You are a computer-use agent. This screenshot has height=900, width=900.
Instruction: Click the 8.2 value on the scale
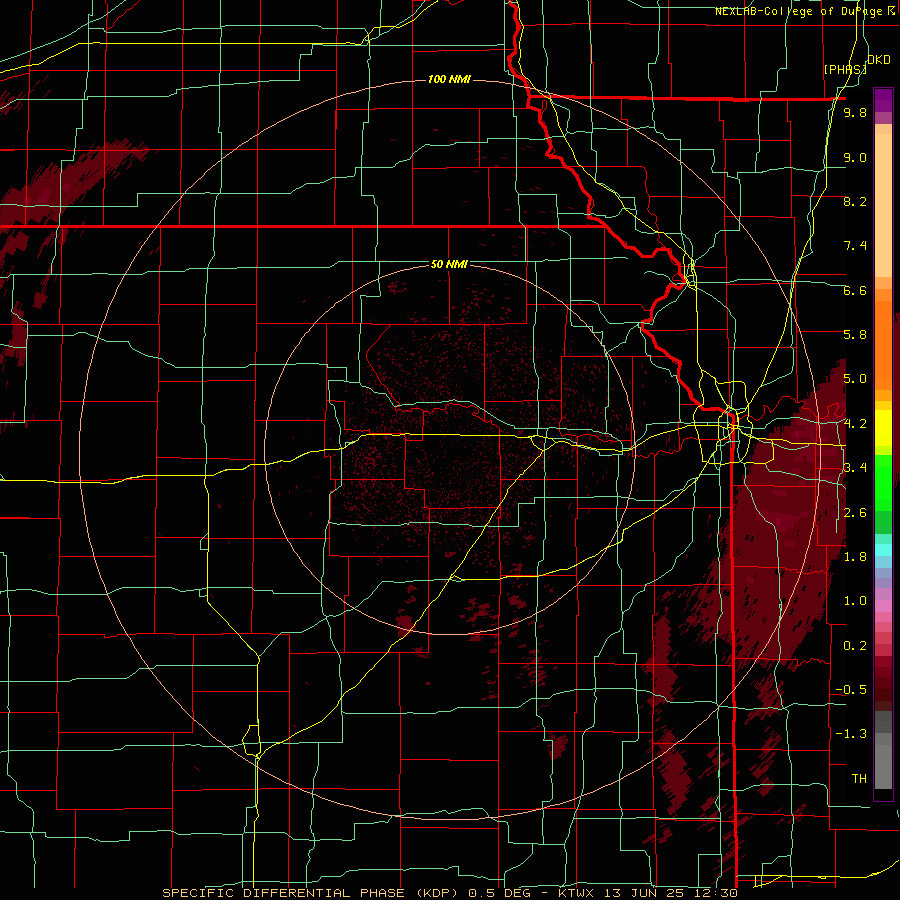855,201
